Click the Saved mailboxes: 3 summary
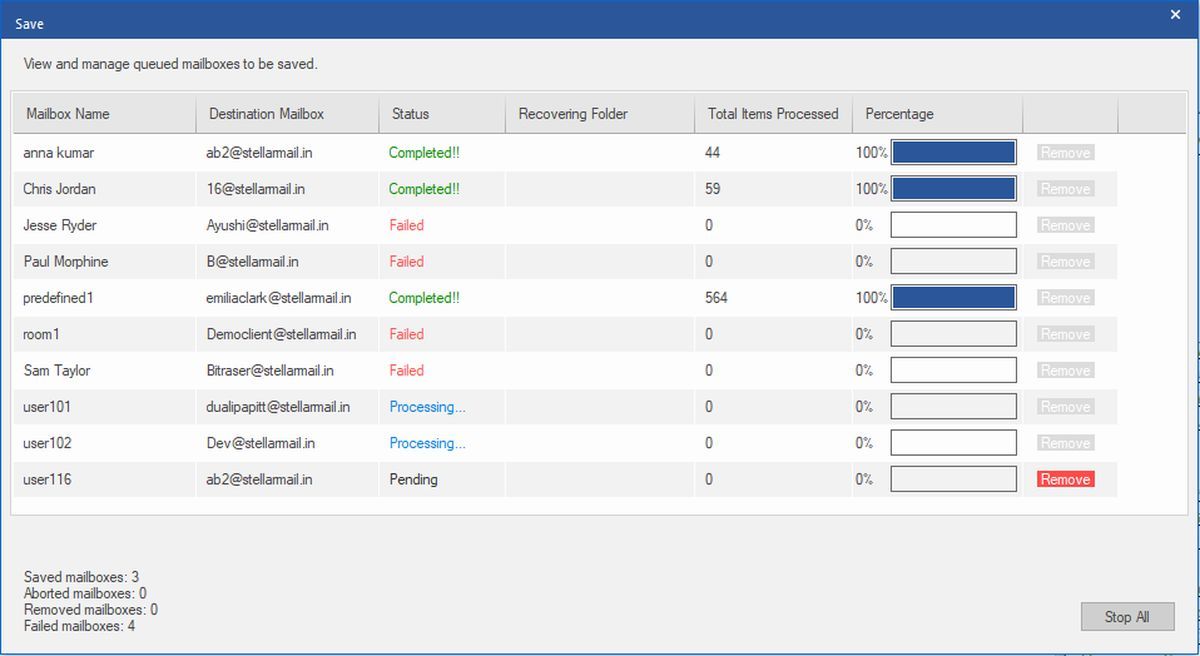 click(x=81, y=577)
